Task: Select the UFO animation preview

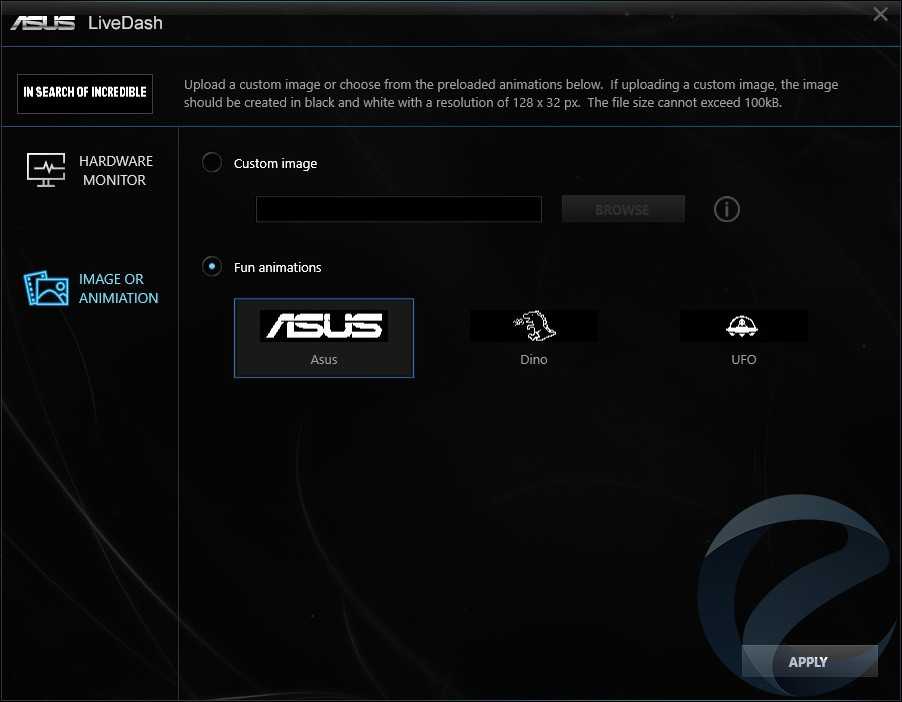Action: 743,325
